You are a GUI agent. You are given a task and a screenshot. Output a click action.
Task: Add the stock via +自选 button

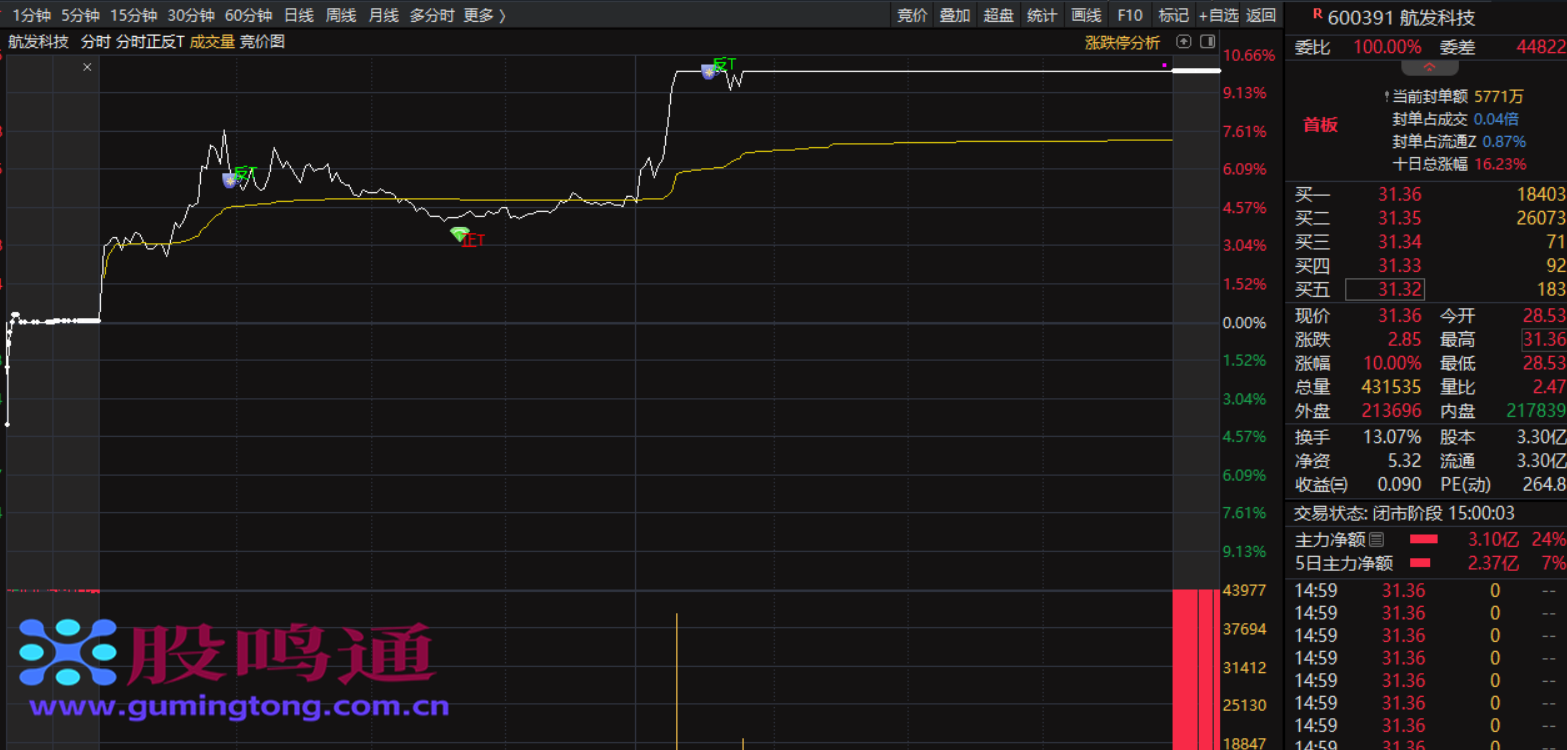(1218, 15)
